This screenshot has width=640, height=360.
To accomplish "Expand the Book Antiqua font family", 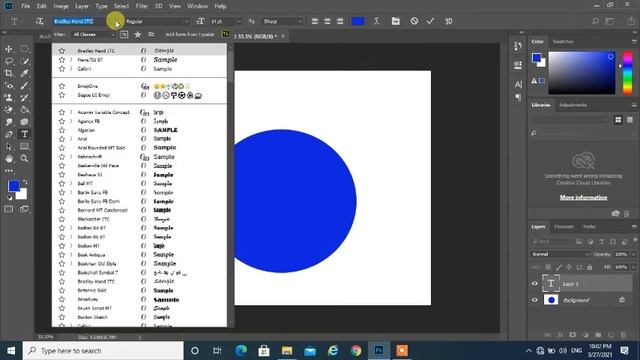I will pos(71,255).
